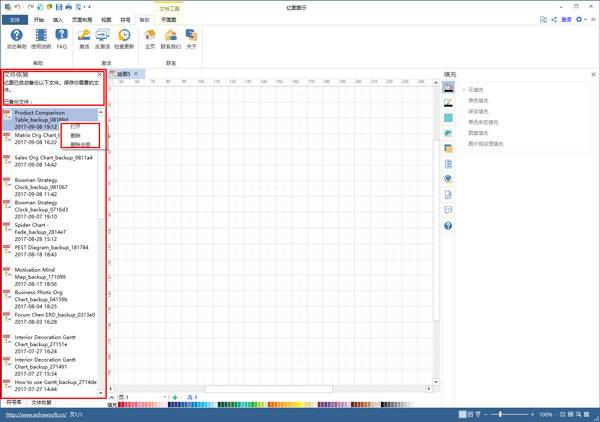The width and height of the screenshot is (600, 422).
Task: Select the picture icon in right sidebar
Action: (x=448, y=133)
